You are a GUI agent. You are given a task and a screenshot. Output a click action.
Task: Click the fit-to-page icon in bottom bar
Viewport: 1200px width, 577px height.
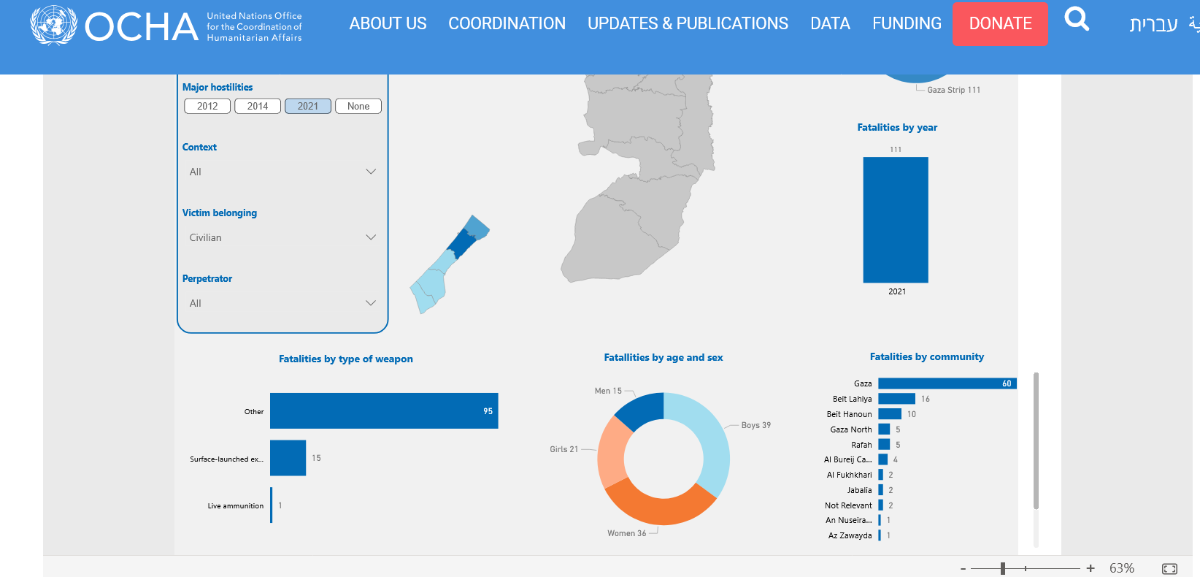[x=1168, y=568]
